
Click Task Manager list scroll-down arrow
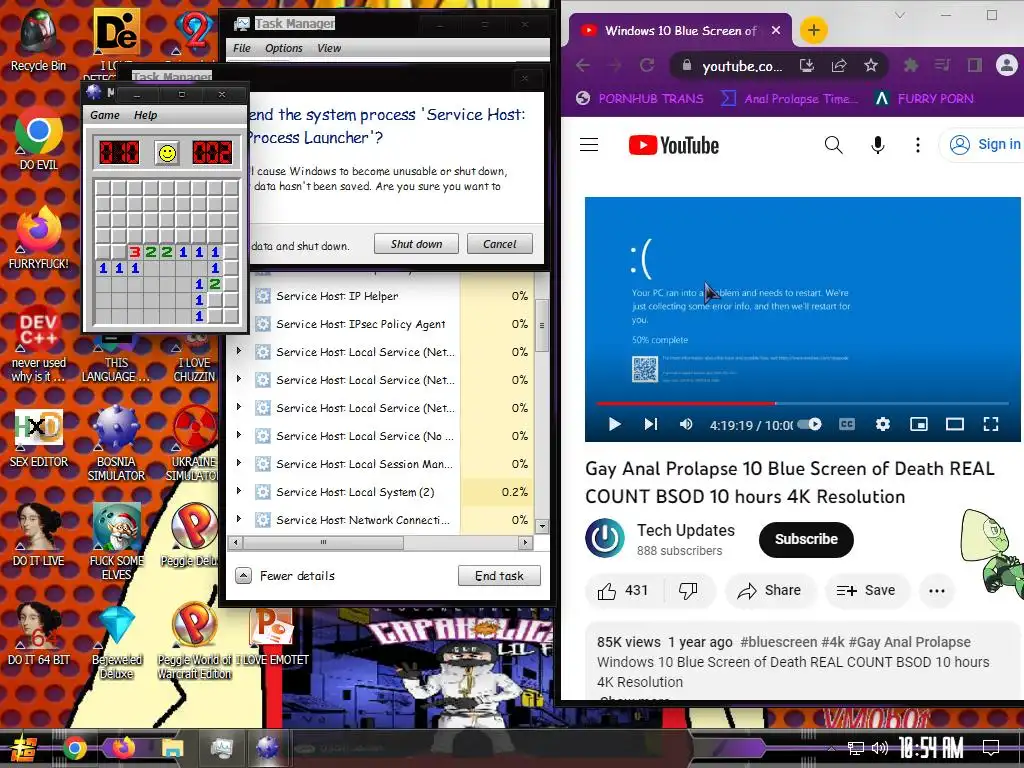[x=541, y=526]
